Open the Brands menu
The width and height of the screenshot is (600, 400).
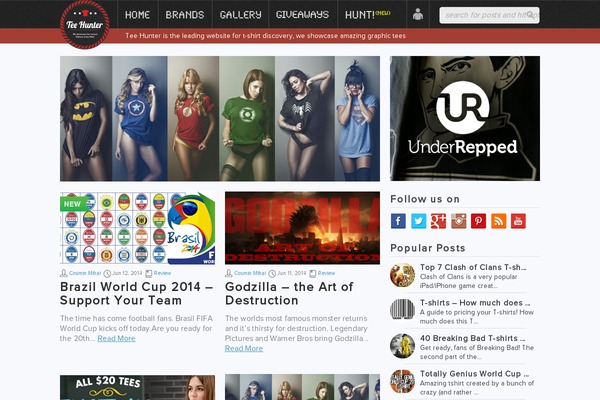(x=185, y=15)
